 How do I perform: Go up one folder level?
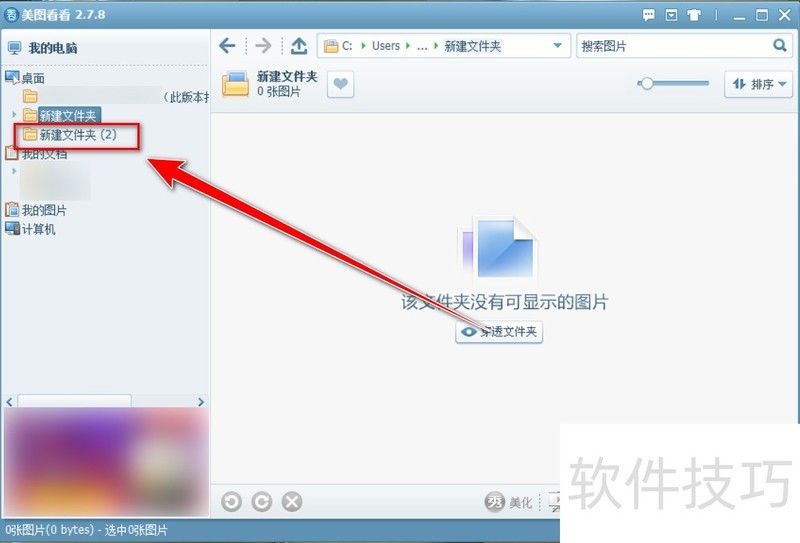299,46
